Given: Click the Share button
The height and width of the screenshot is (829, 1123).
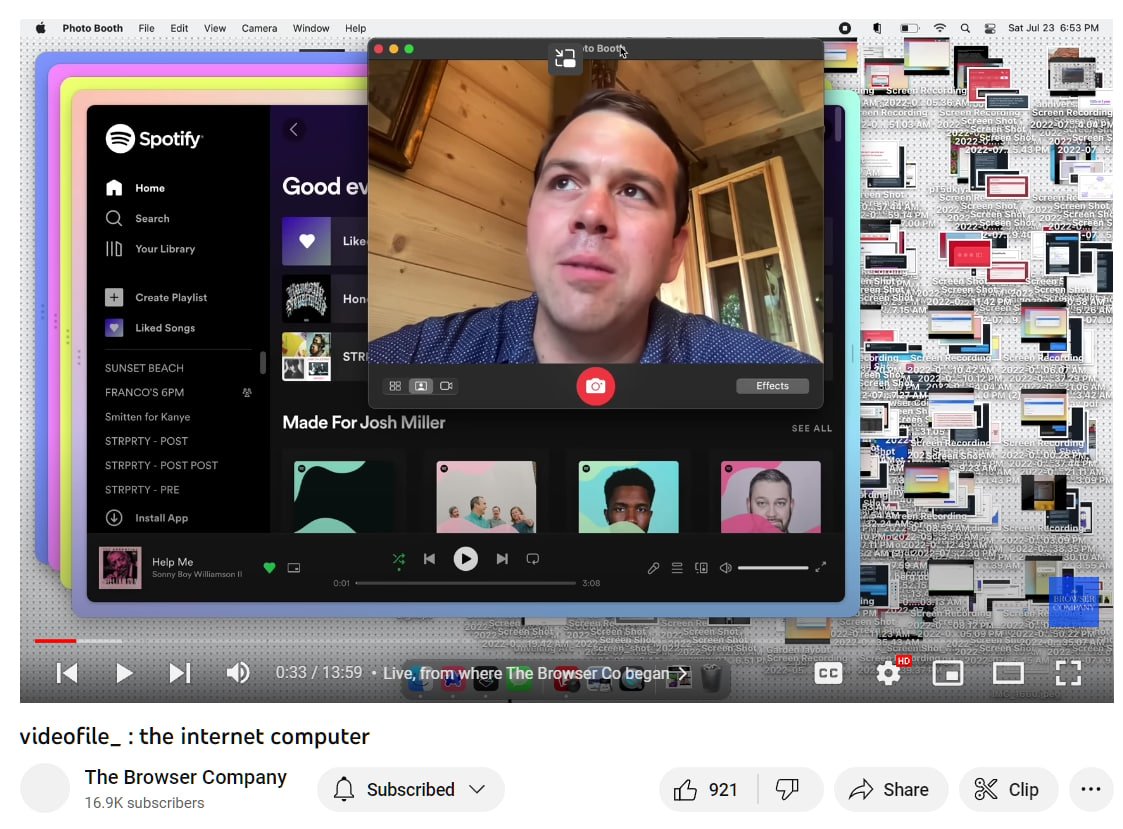Looking at the screenshot, I should [890, 790].
